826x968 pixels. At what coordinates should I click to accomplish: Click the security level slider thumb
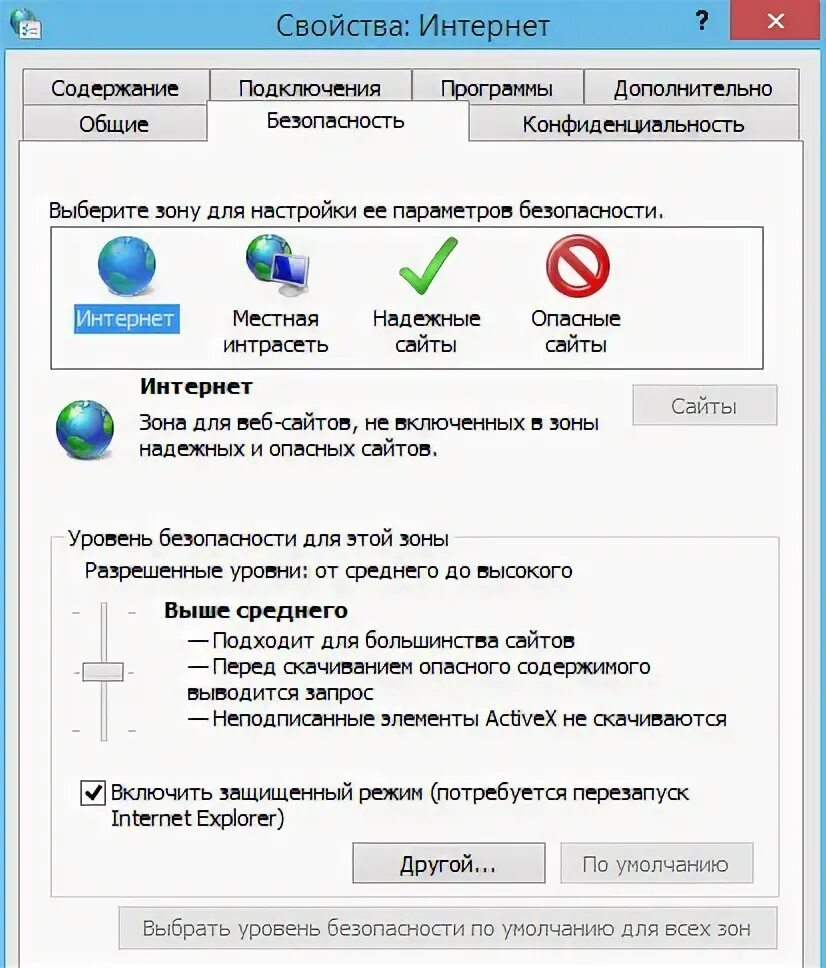103,672
